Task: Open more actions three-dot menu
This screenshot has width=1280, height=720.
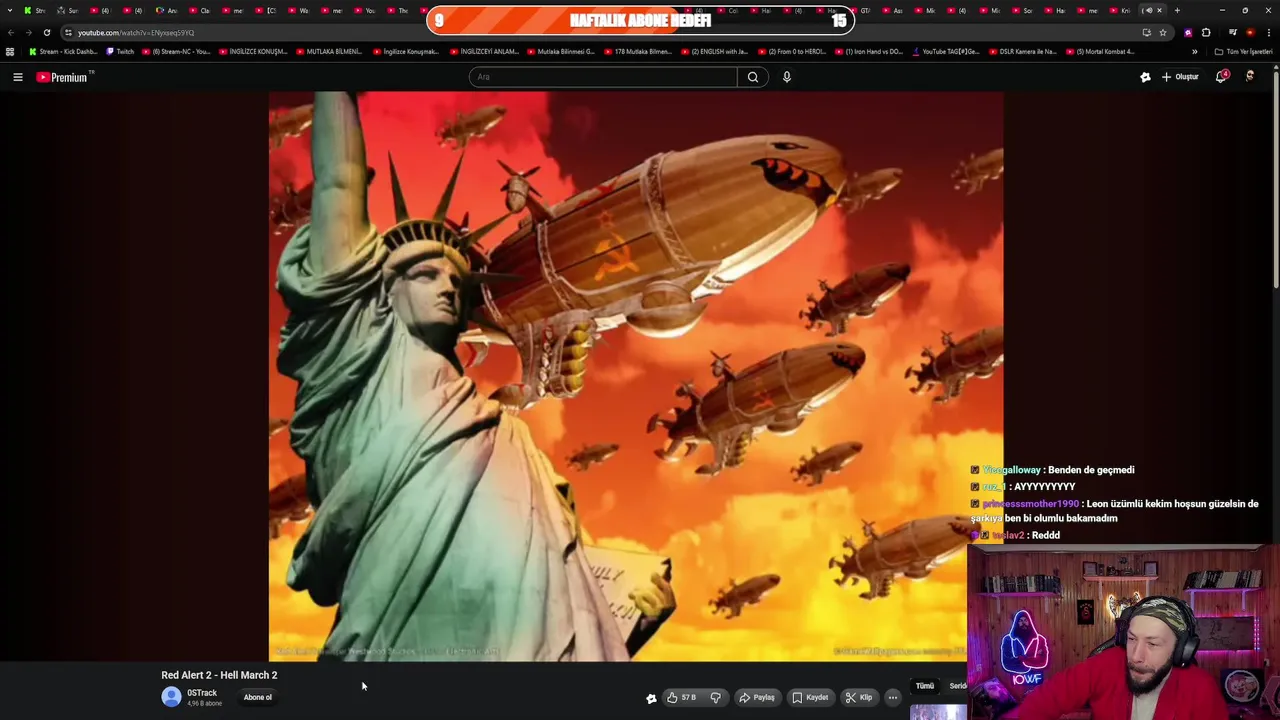Action: coord(893,698)
